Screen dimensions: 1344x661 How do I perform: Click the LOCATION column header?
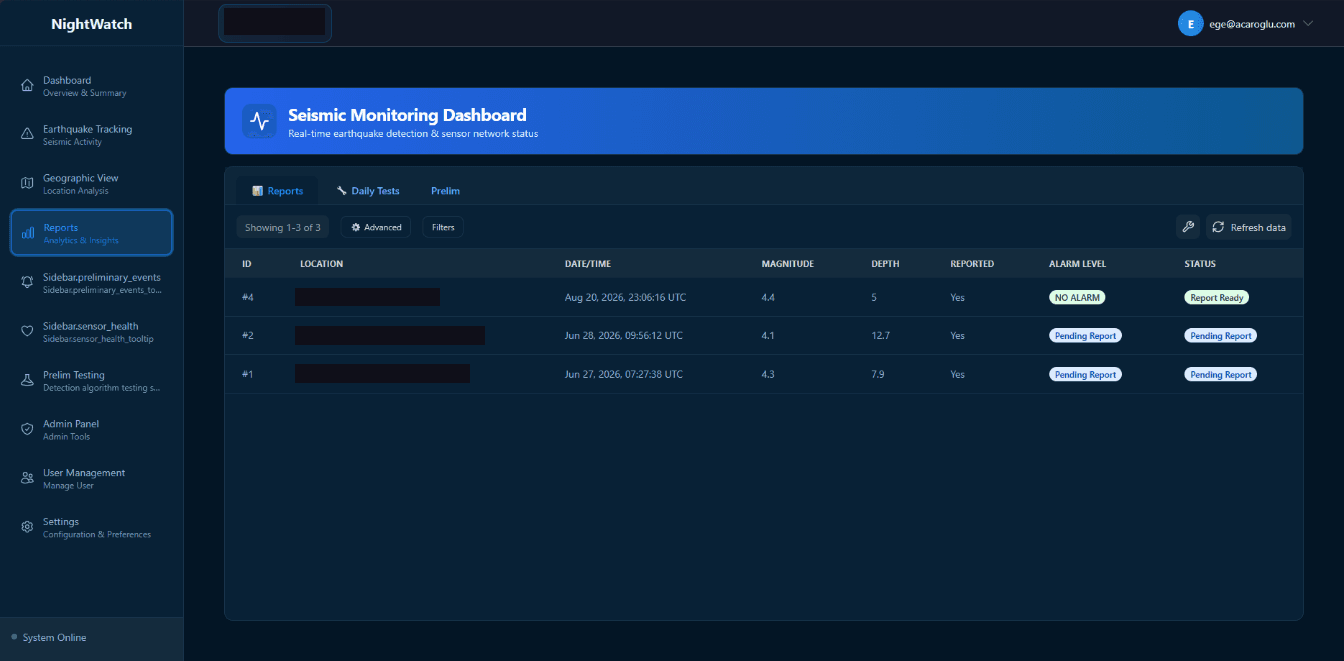(321, 264)
